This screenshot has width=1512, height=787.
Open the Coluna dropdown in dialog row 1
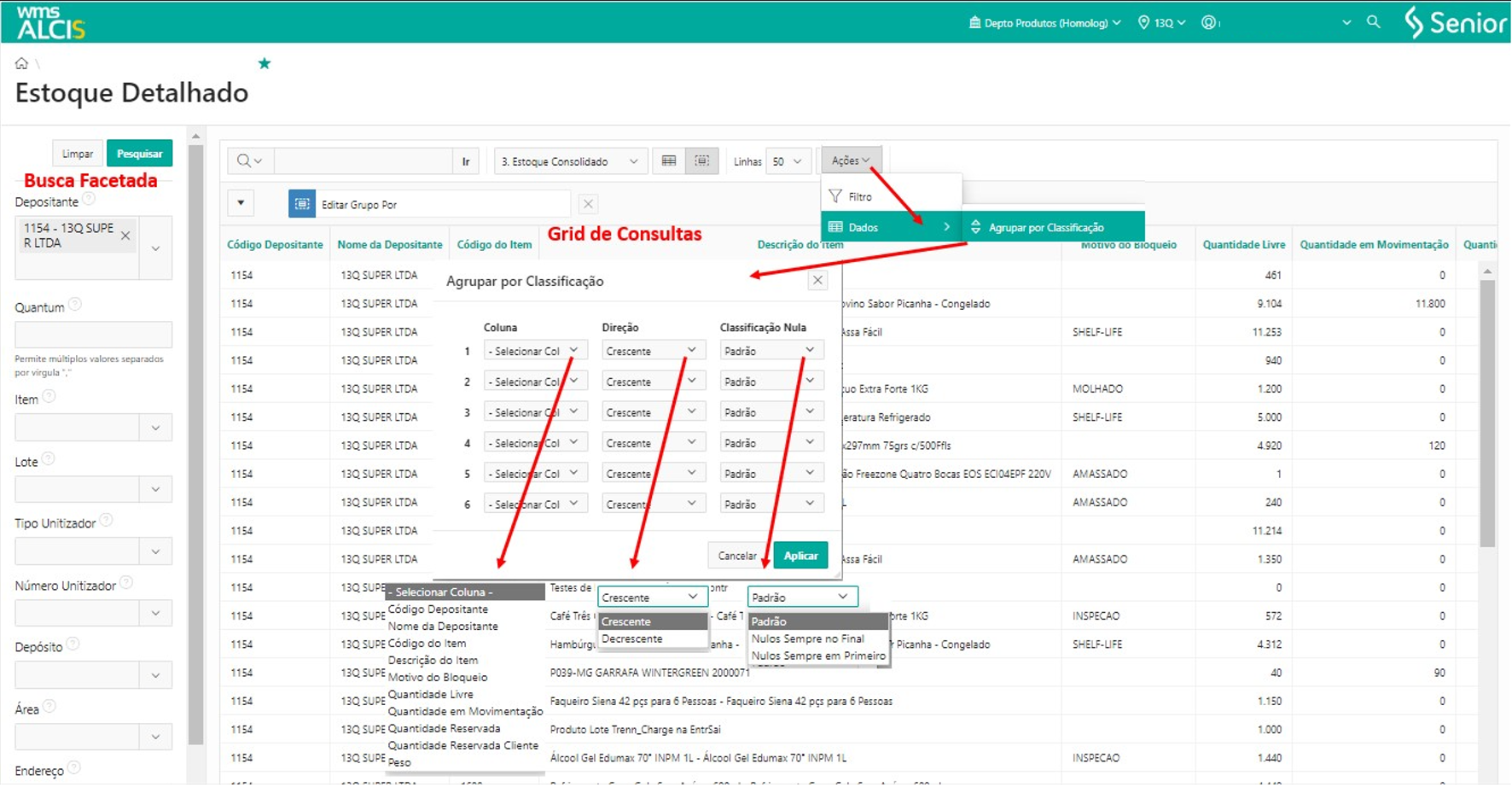[x=535, y=351]
